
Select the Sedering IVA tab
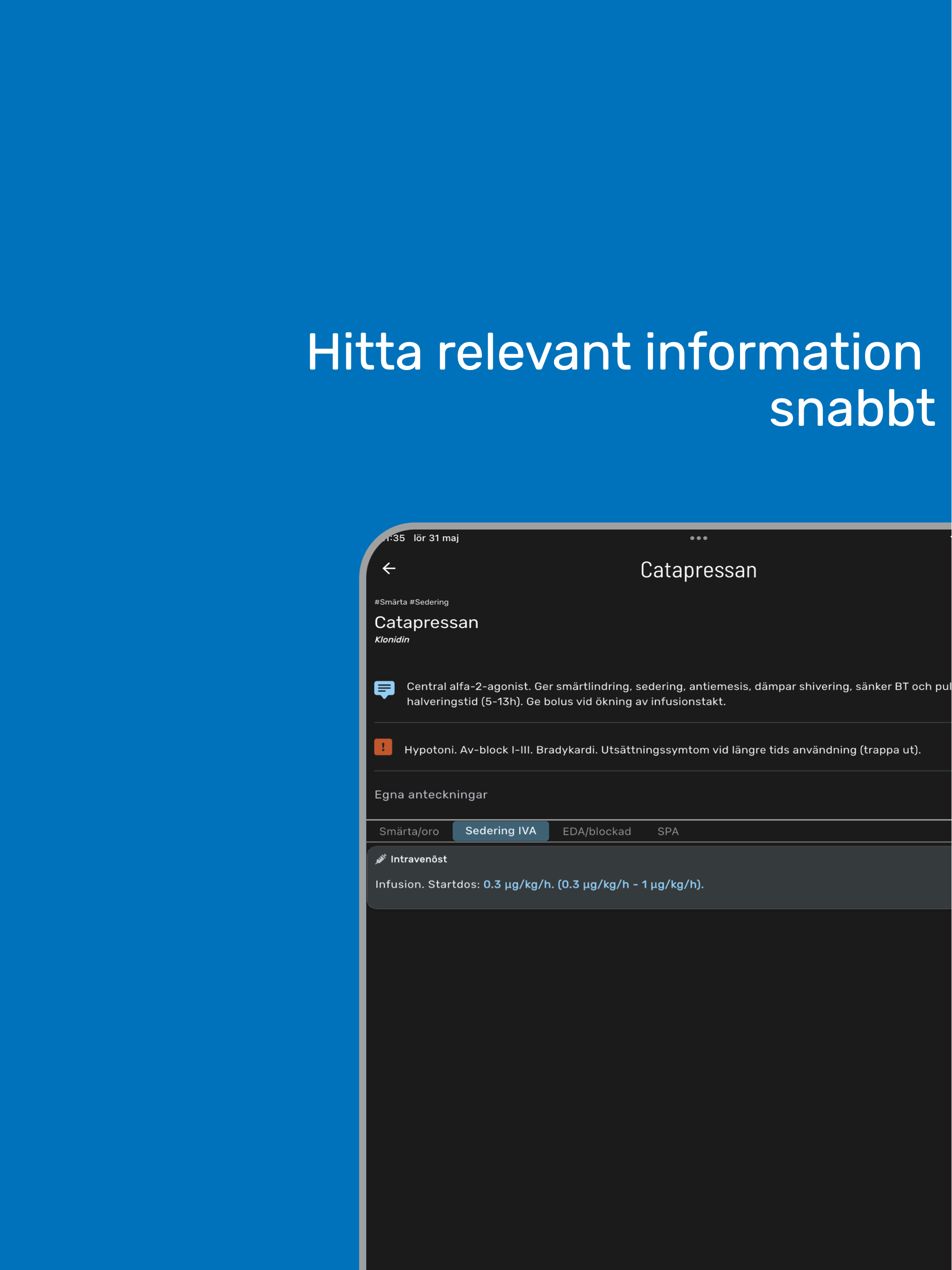point(501,831)
